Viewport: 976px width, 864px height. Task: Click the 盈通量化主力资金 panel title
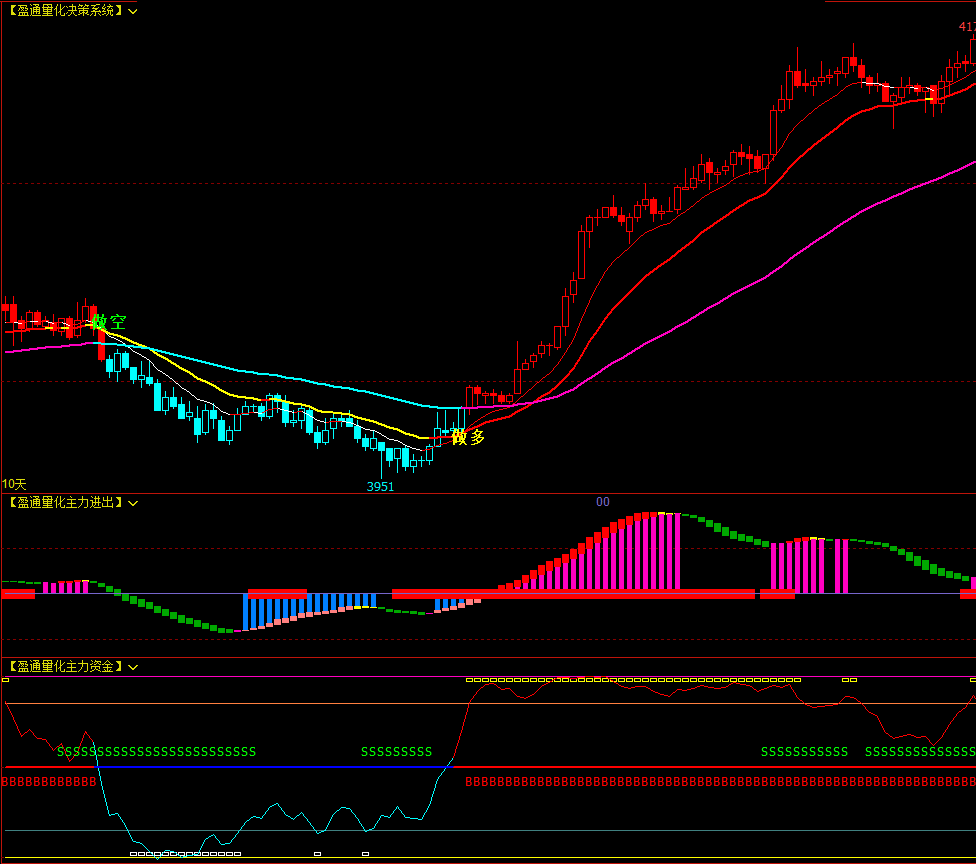click(65, 667)
